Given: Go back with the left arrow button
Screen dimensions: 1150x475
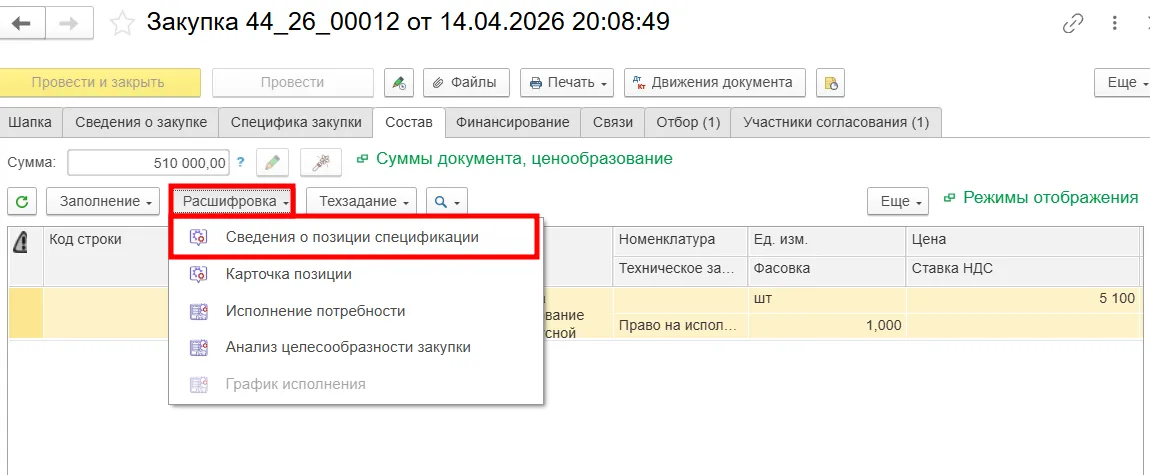Looking at the screenshot, I should [x=22, y=23].
